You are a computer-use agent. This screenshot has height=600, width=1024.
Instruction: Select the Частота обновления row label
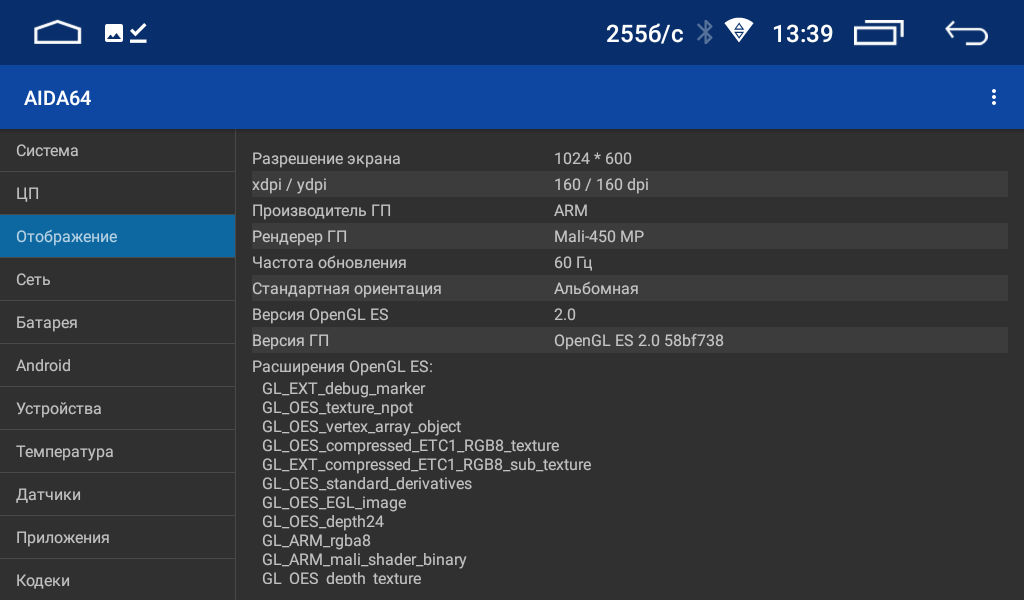[329, 263]
